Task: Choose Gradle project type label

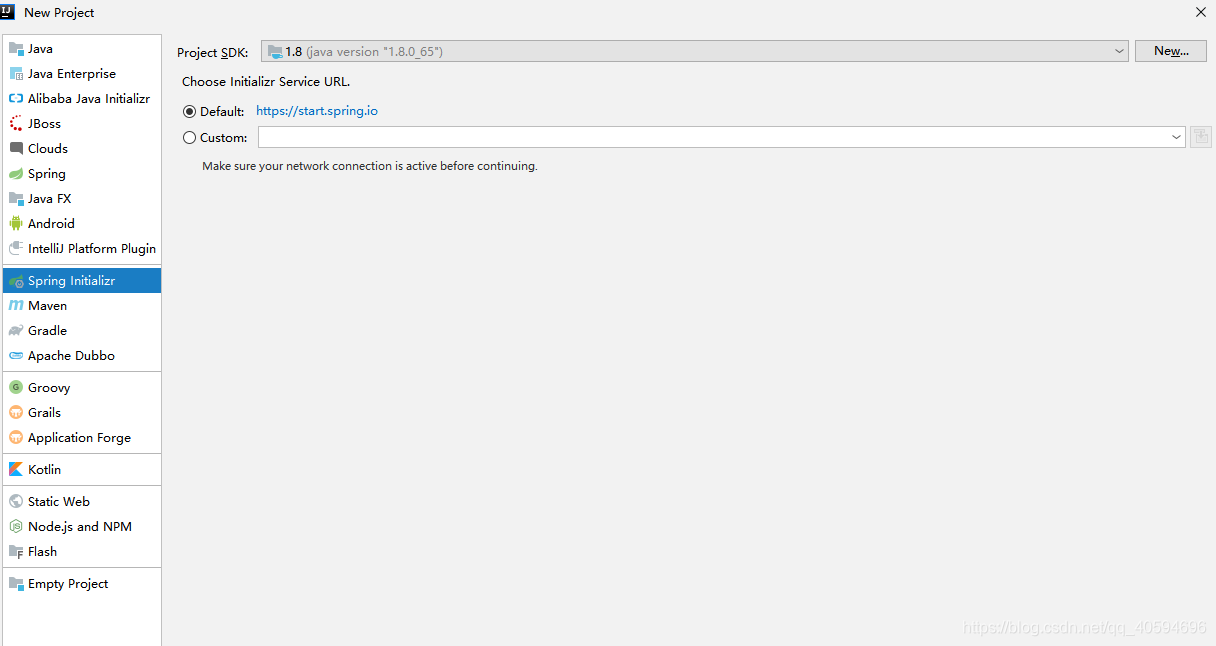Action: tap(47, 330)
